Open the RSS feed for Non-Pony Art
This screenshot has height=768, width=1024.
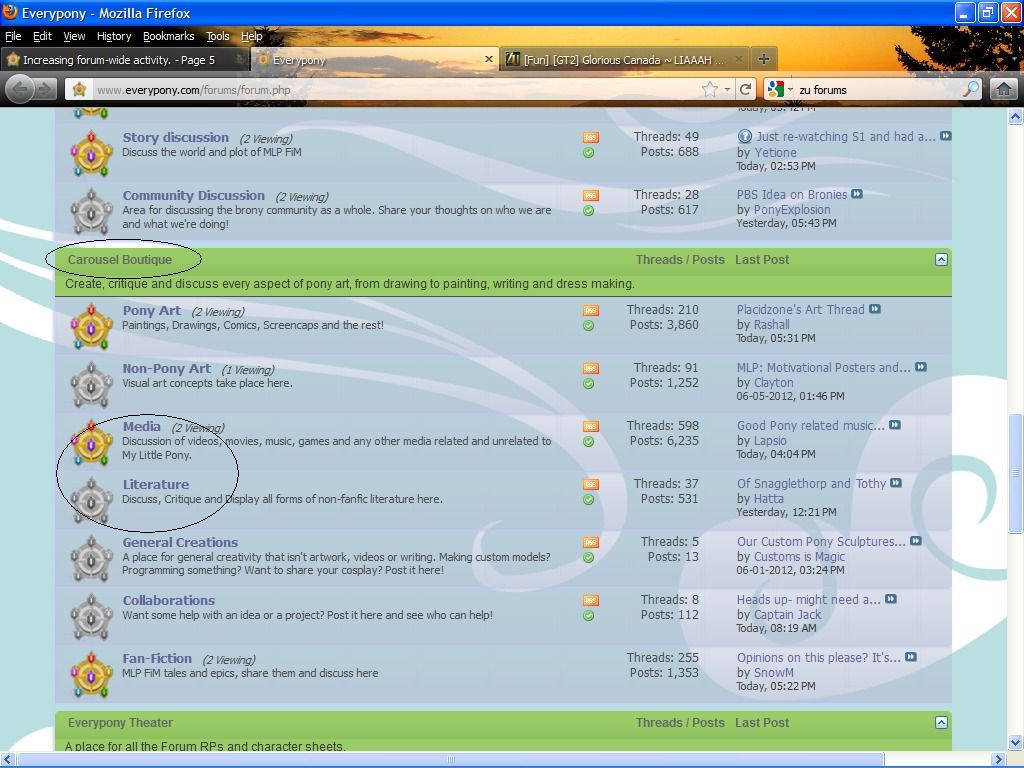(590, 368)
